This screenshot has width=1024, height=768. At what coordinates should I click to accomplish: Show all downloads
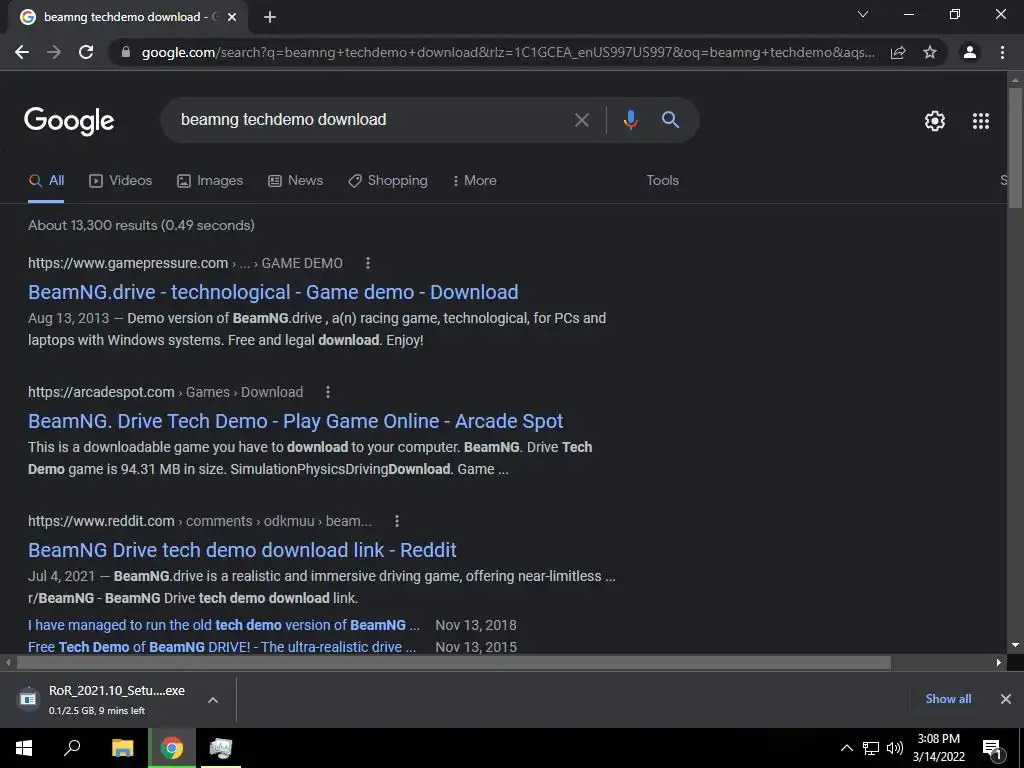(x=948, y=699)
